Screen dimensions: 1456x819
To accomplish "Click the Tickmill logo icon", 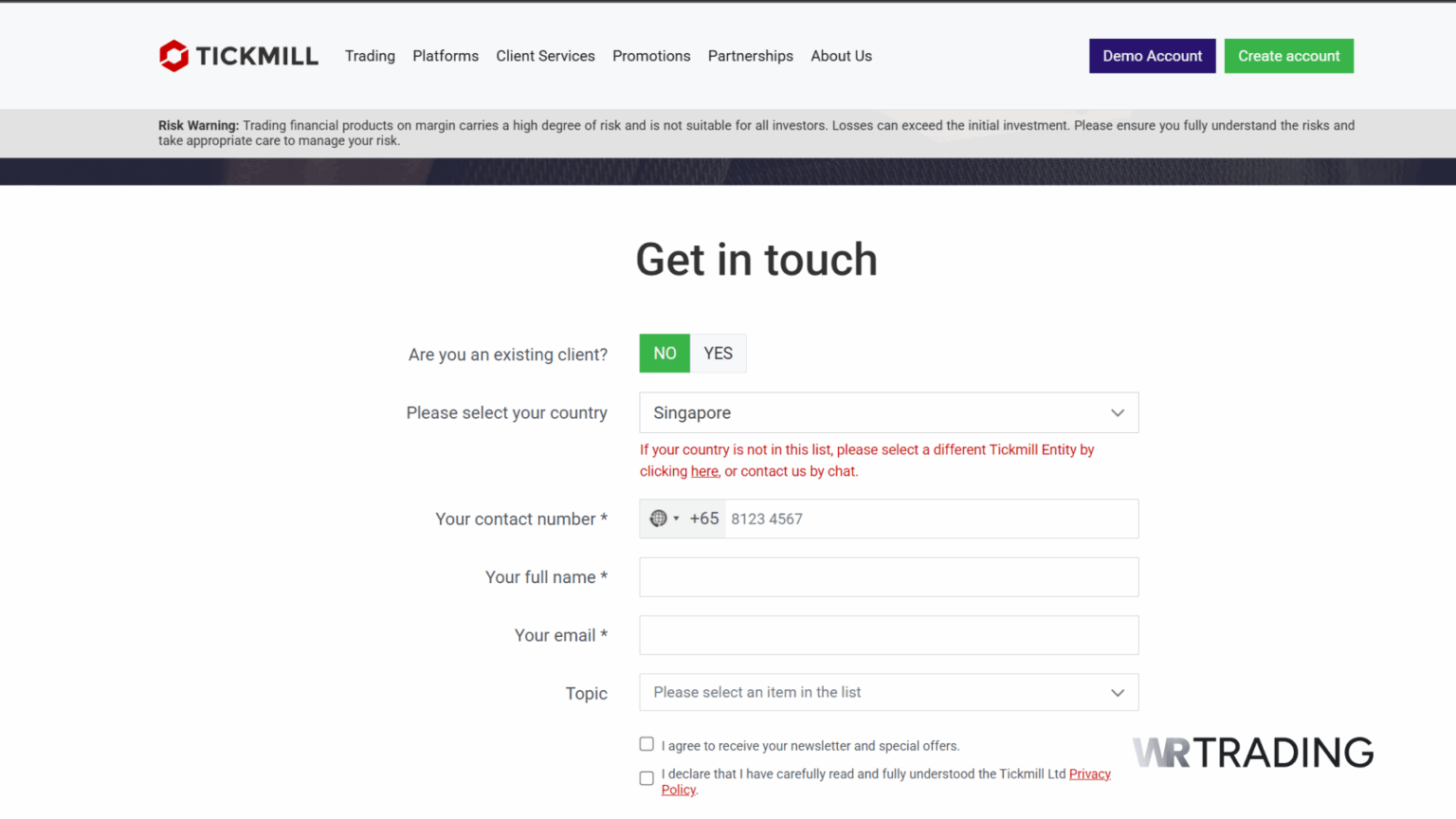I will (173, 56).
